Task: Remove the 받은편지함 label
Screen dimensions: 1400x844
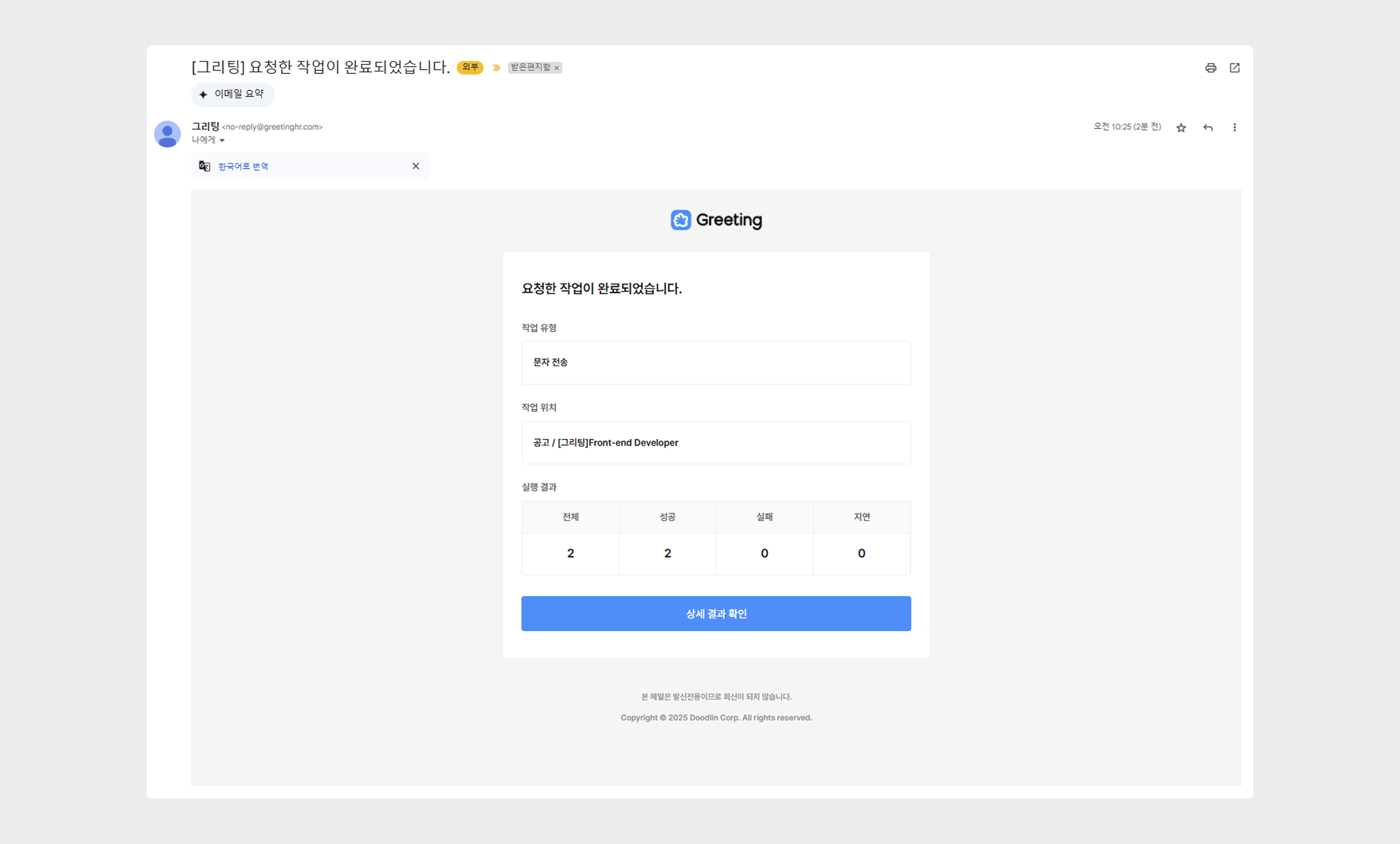Action: click(557, 68)
